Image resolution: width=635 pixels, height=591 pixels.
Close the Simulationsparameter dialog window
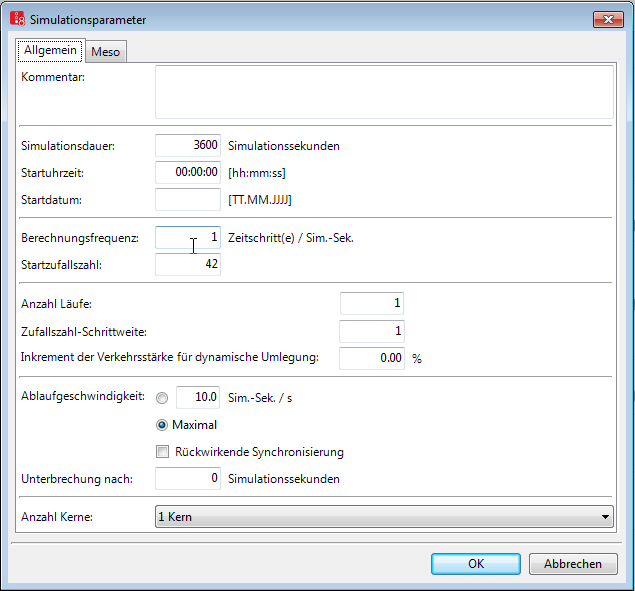tap(607, 19)
